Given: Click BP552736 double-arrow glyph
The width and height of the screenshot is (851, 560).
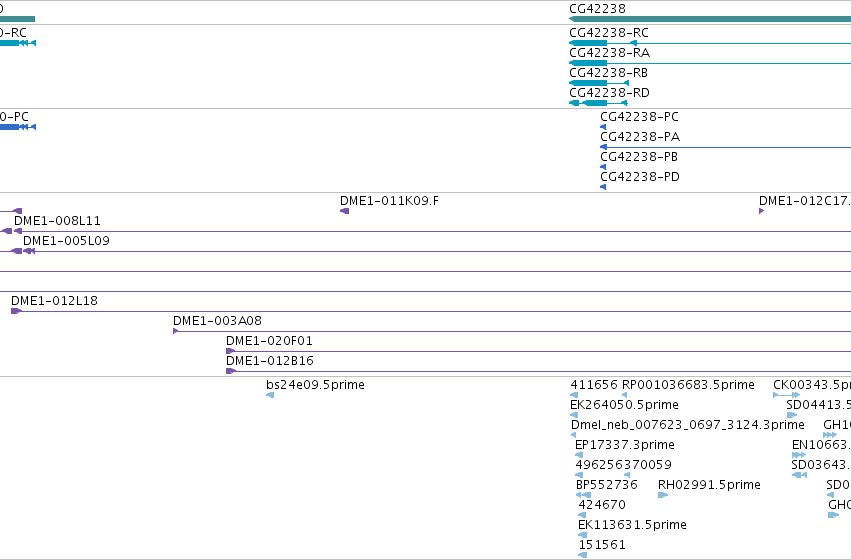Looking at the screenshot, I should 583,495.
